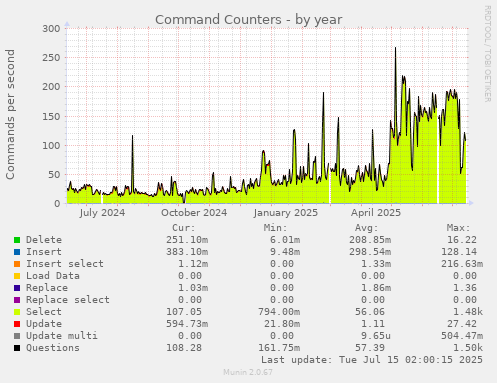497x383 pixels.
Task: Click the Insert max value 128.14
Action: (x=459, y=252)
